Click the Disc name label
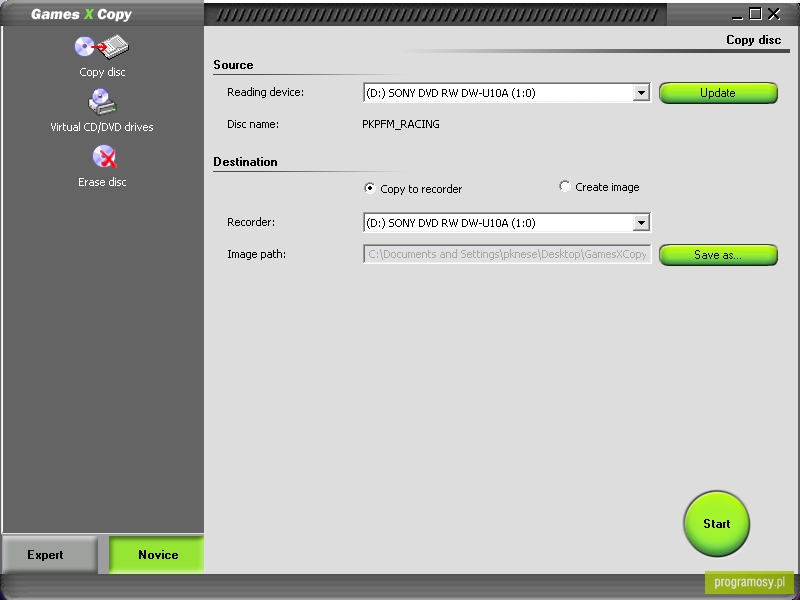This screenshot has width=800, height=600. (x=253, y=124)
